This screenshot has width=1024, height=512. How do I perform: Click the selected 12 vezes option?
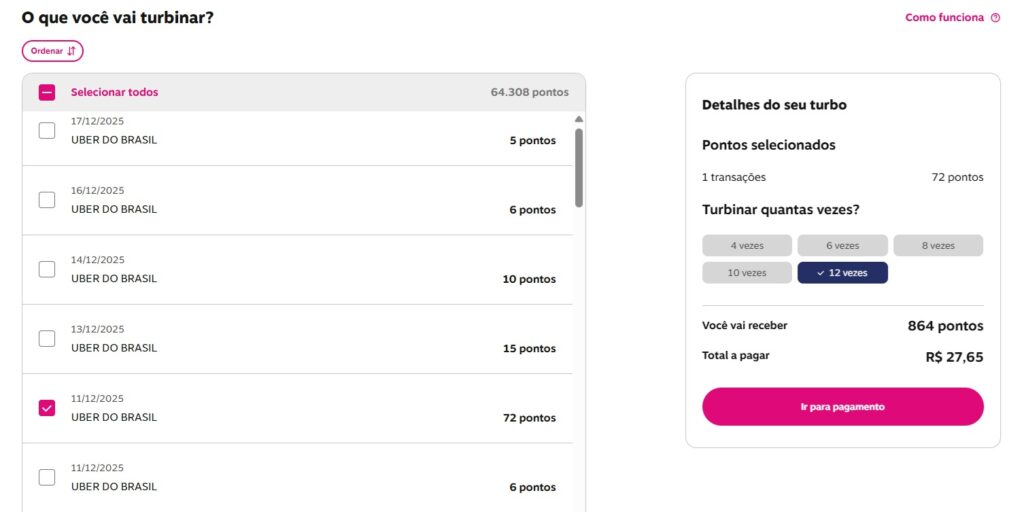842,273
